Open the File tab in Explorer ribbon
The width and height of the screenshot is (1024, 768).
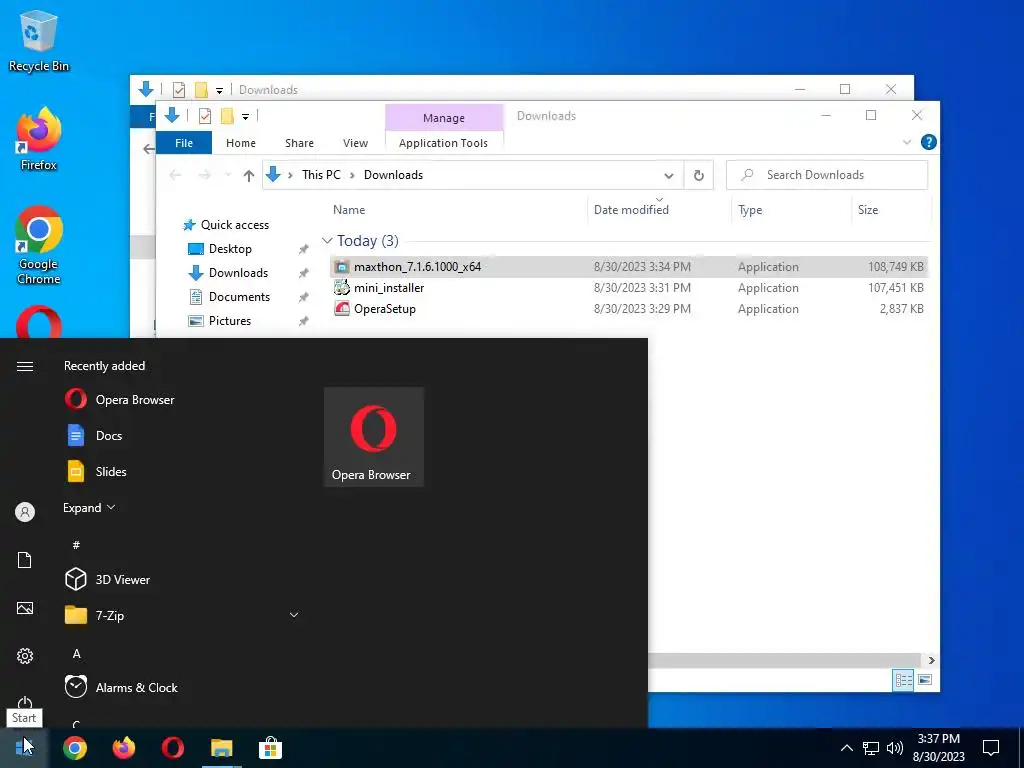184,143
